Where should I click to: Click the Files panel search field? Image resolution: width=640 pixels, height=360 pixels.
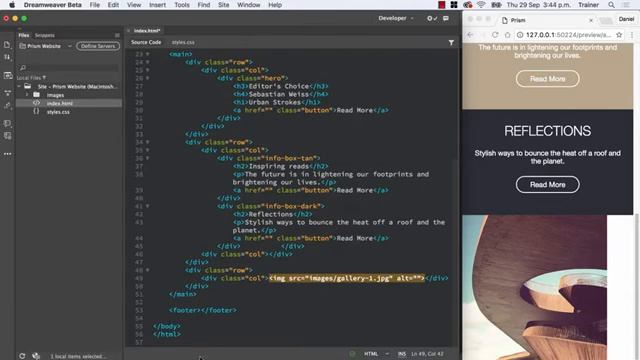(x=69, y=67)
